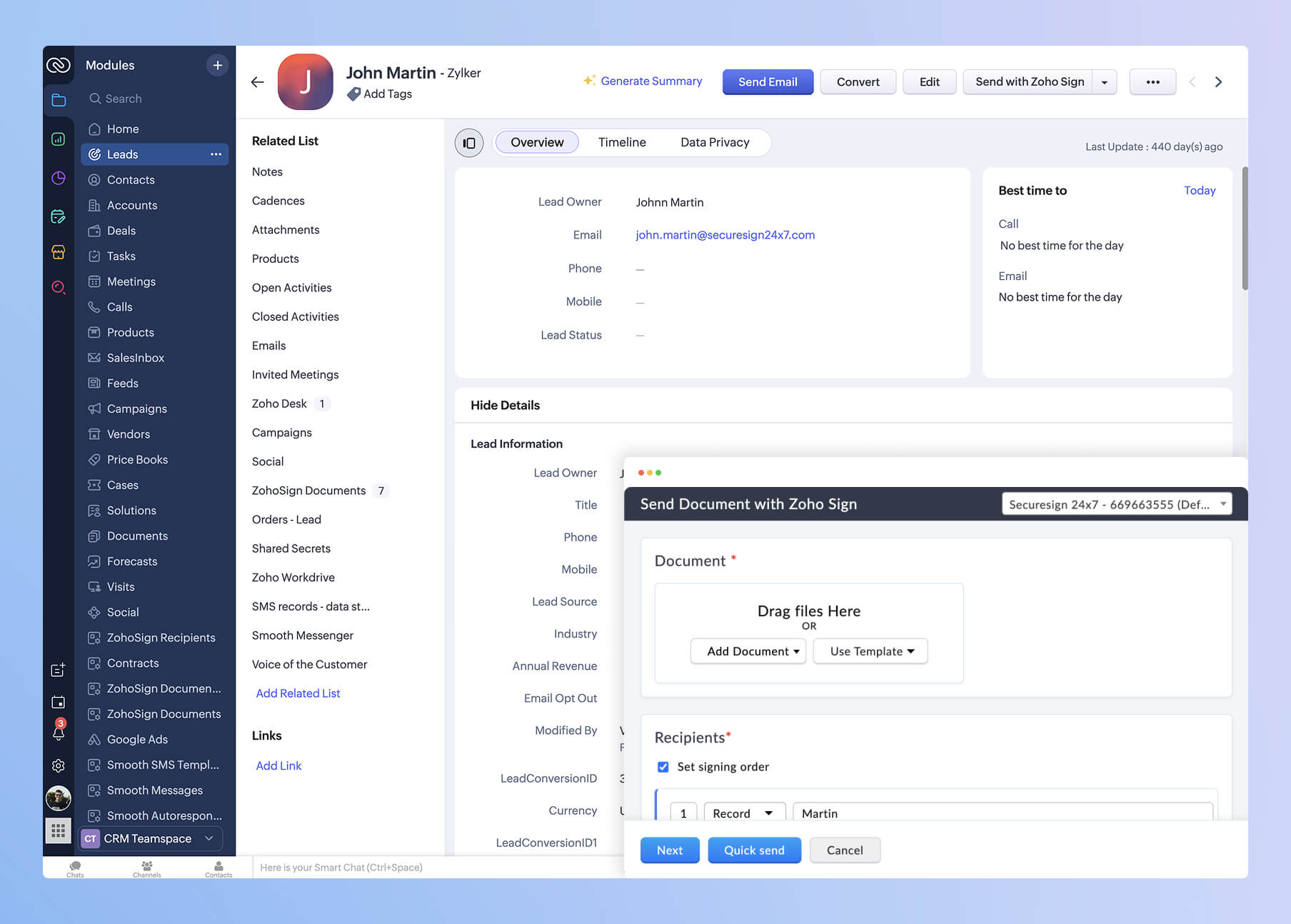This screenshot has height=924, width=1291.
Task: Open the Attachments related list
Action: point(286,230)
